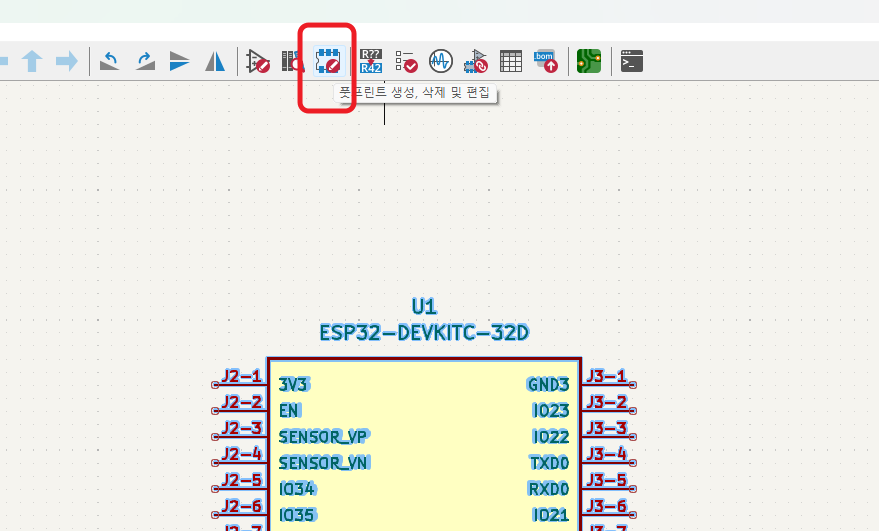This screenshot has height=531, width=879.
Task: Open the PCB editor
Action: tap(589, 61)
